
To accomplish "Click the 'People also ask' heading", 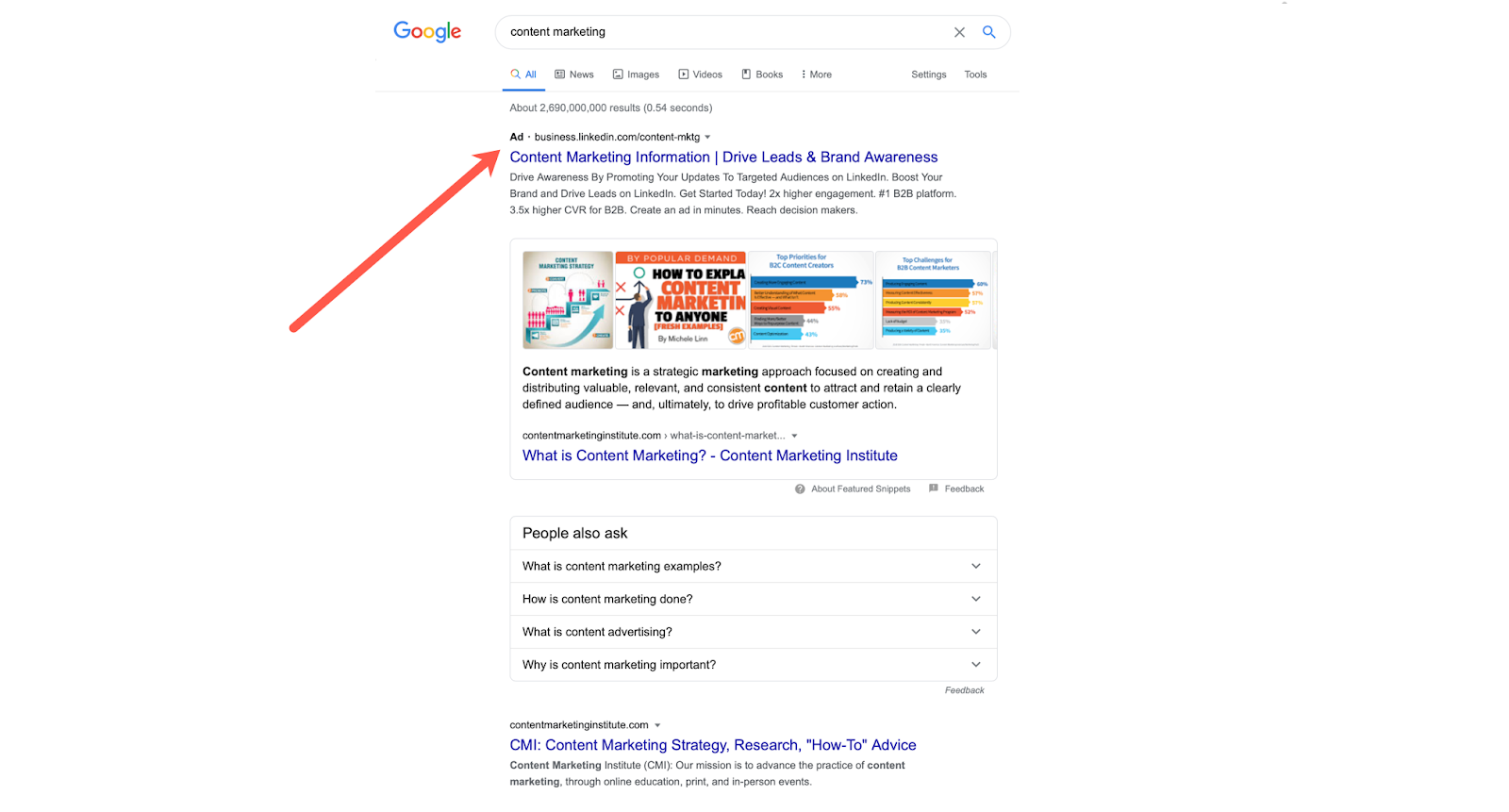I will coord(575,533).
